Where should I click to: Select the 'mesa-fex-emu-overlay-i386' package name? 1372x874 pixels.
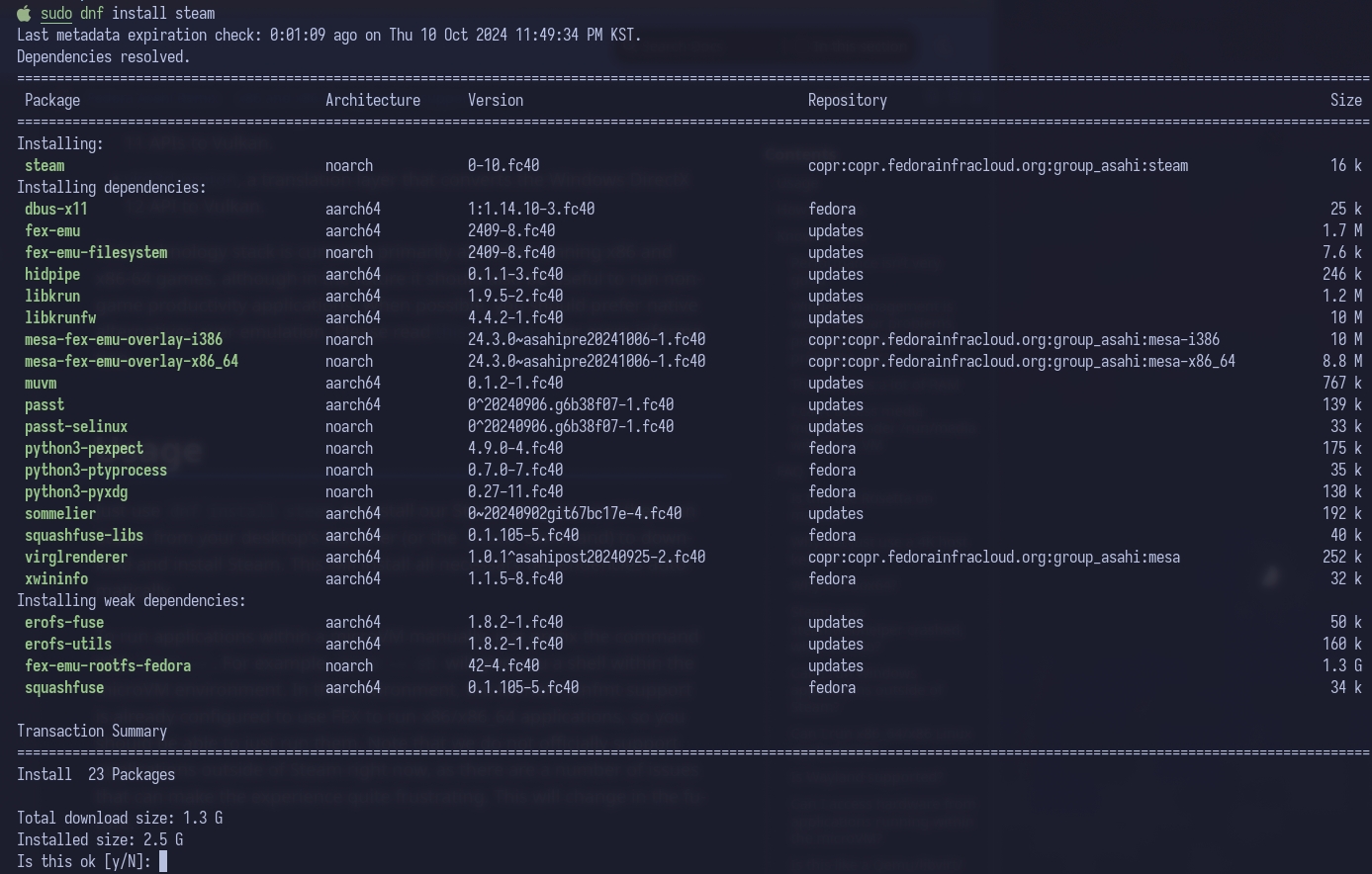pos(124,339)
